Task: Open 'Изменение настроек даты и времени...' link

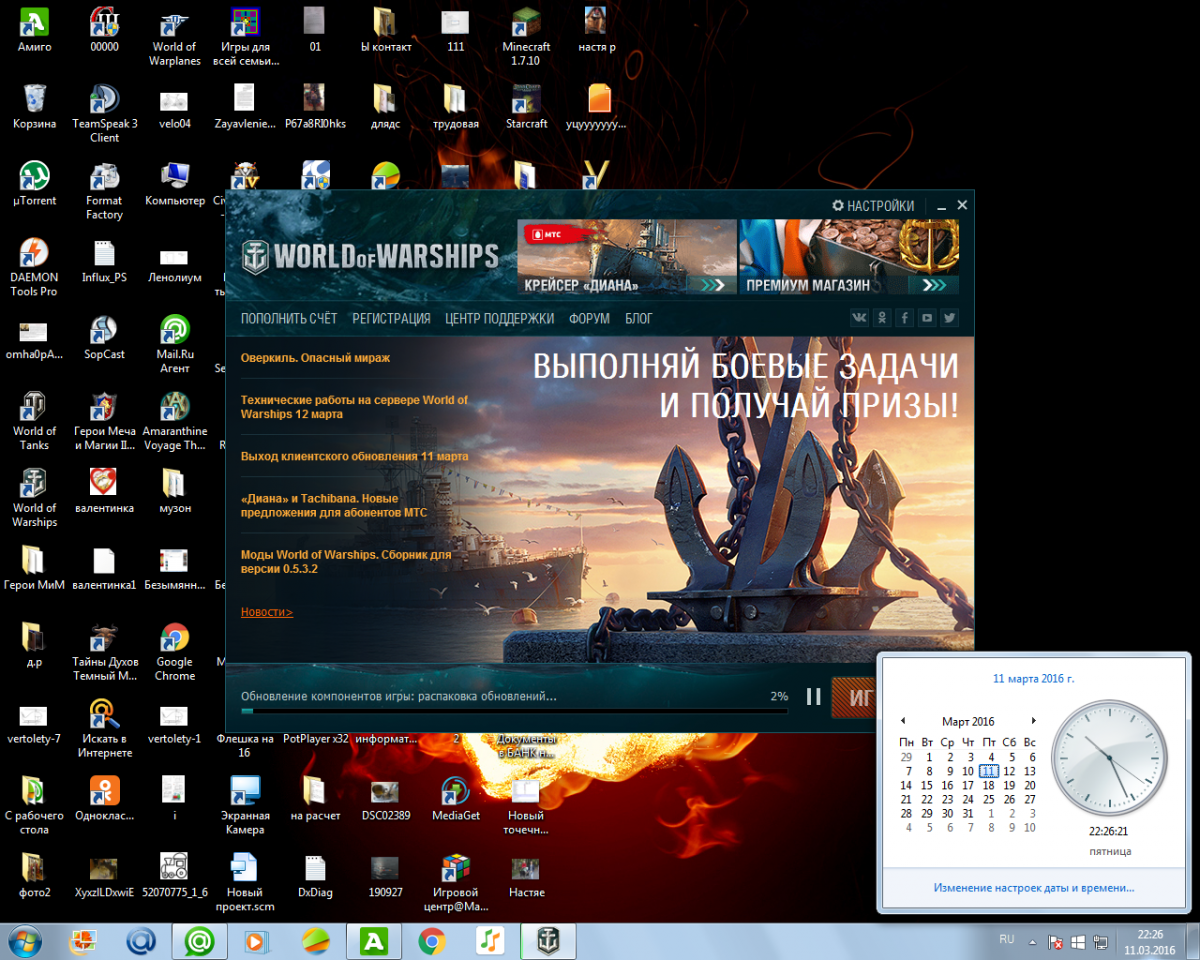Action: tap(1034, 888)
